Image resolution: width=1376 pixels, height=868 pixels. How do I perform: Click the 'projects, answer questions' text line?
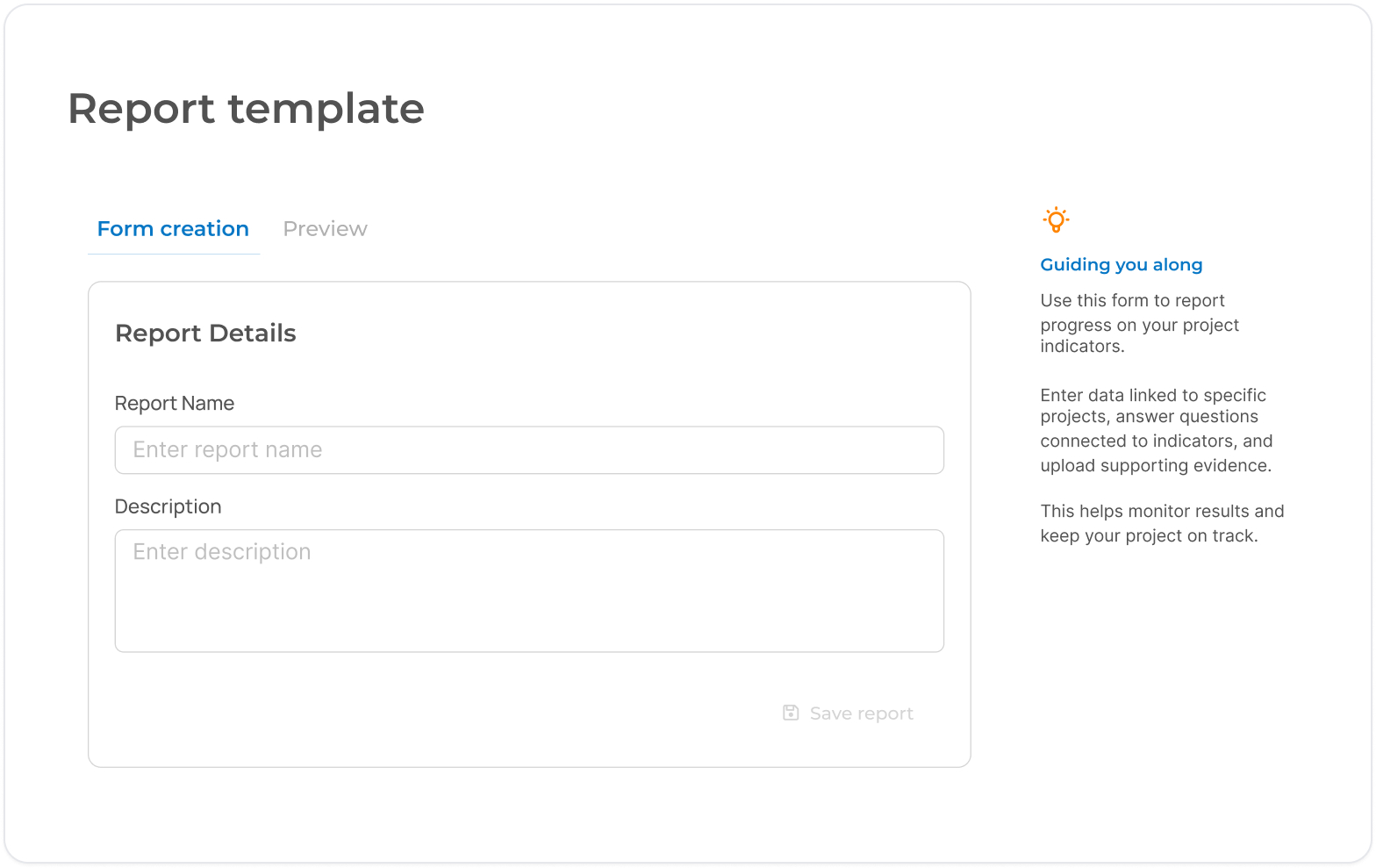pos(1149,417)
